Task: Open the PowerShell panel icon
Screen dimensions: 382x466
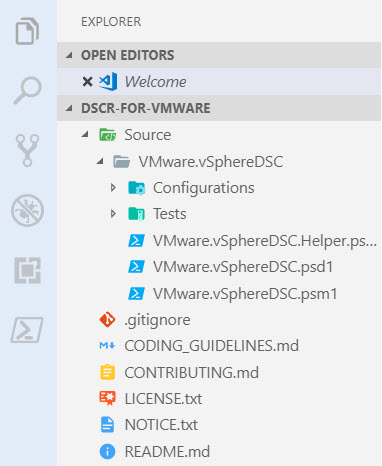Action: pyautogui.click(x=27, y=330)
